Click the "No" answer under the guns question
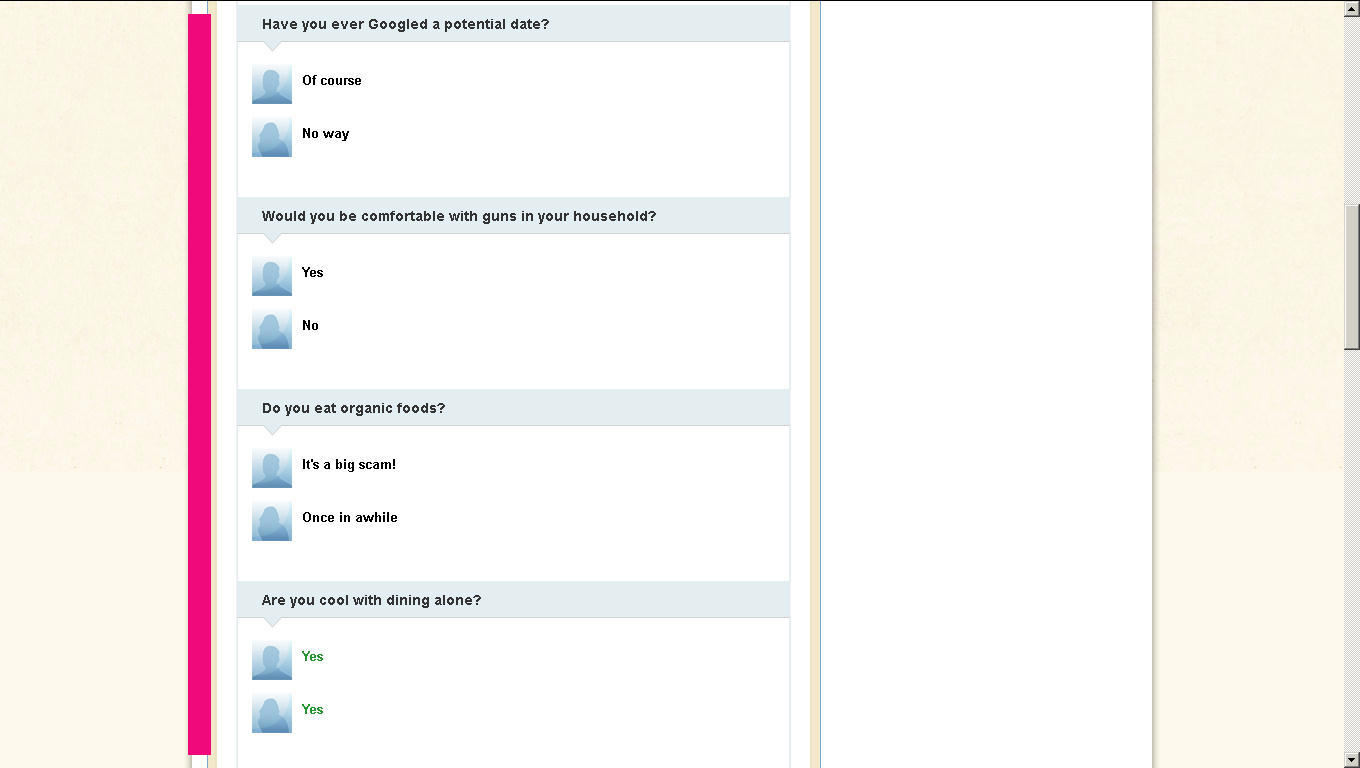Image resolution: width=1360 pixels, height=768 pixels. click(311, 325)
